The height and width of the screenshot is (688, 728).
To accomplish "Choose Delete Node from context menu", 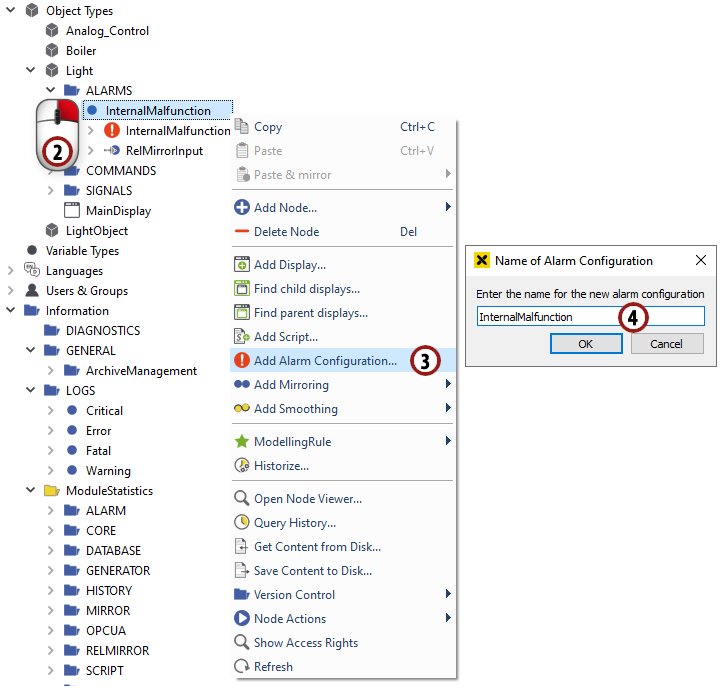I will (286, 232).
